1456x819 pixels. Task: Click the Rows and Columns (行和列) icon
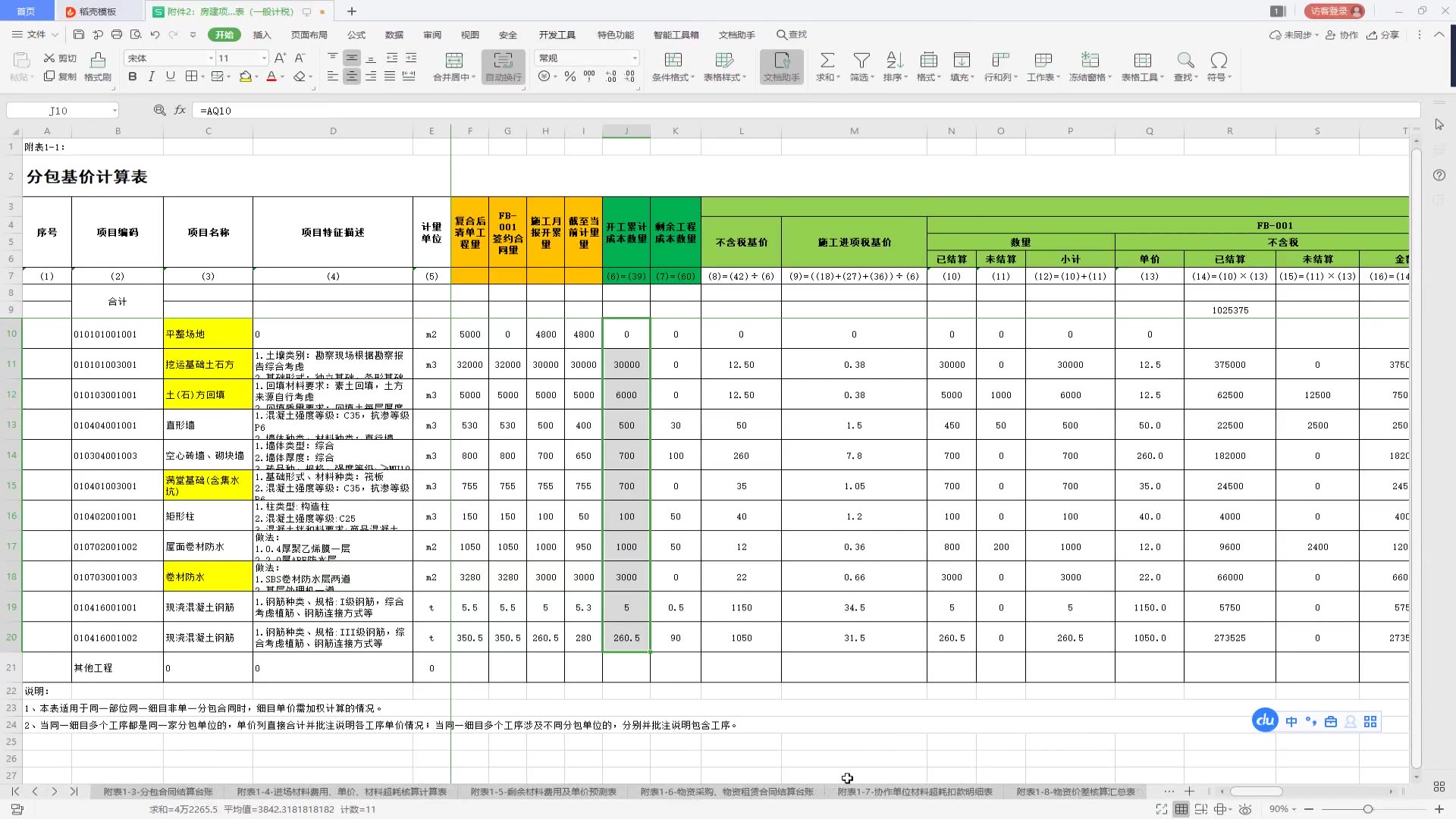tap(1001, 61)
